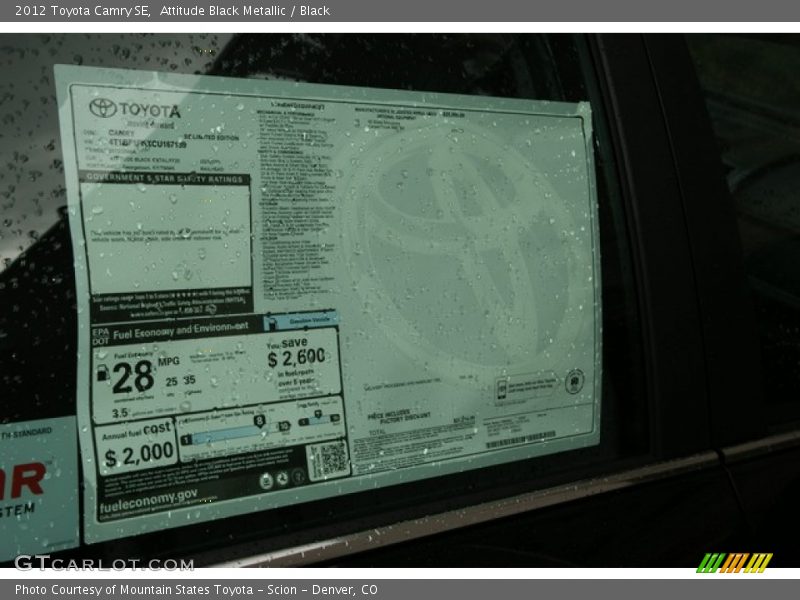Click the "Gasoline Vehicle" blue tag
Viewport: 800px width, 600px height.
(x=301, y=320)
